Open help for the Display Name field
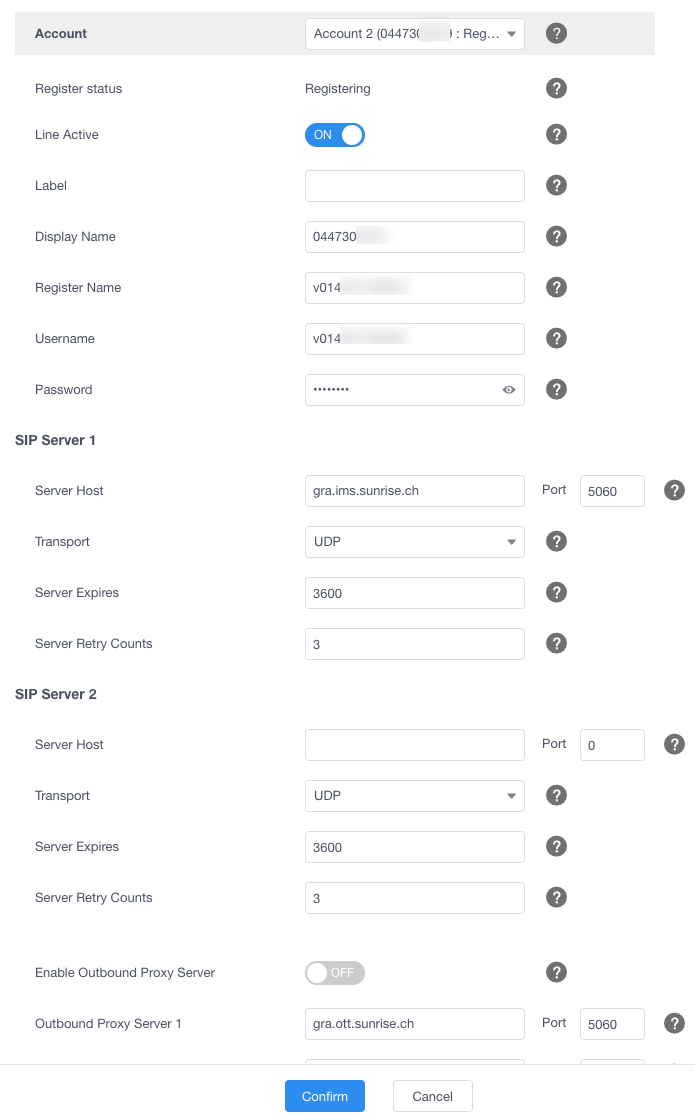 (x=557, y=236)
